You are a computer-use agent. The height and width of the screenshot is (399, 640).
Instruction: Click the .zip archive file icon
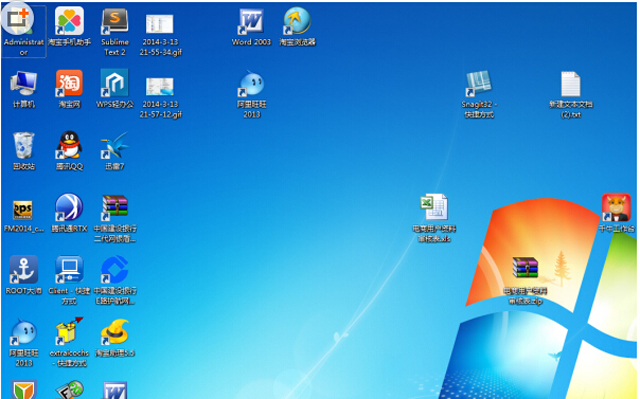525,268
